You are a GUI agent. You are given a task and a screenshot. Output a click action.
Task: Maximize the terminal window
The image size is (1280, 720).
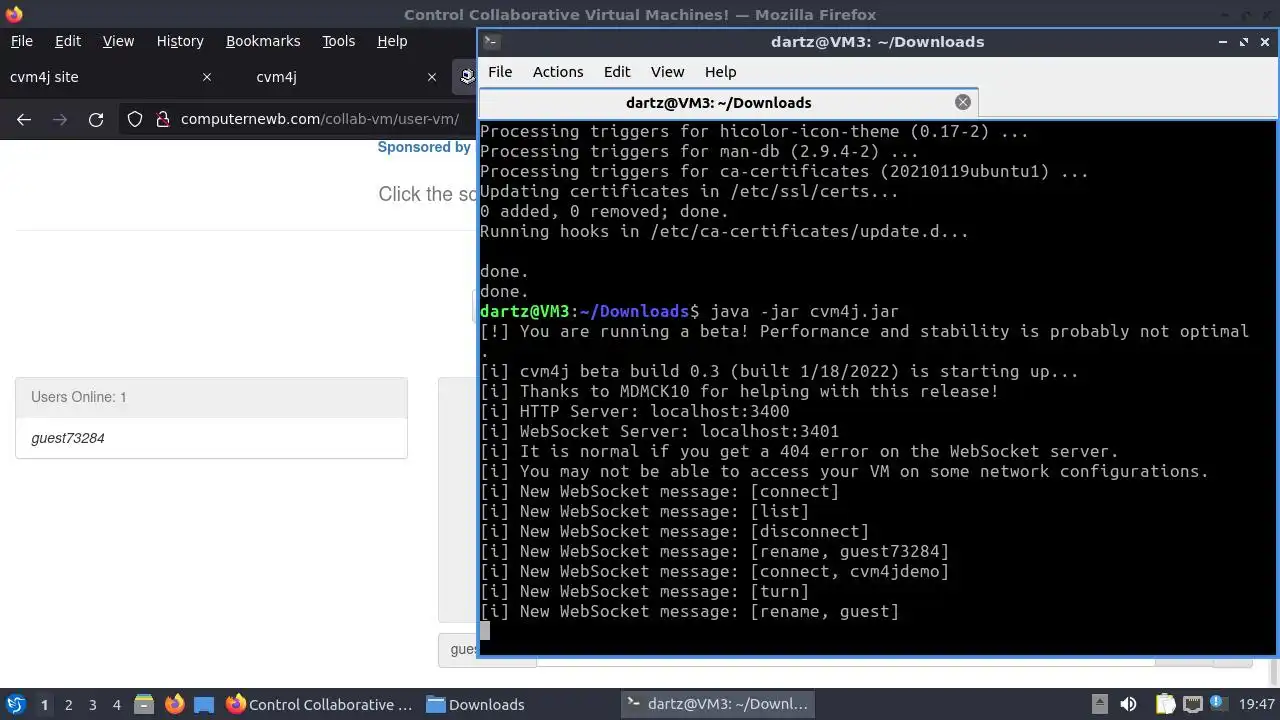click(1244, 42)
